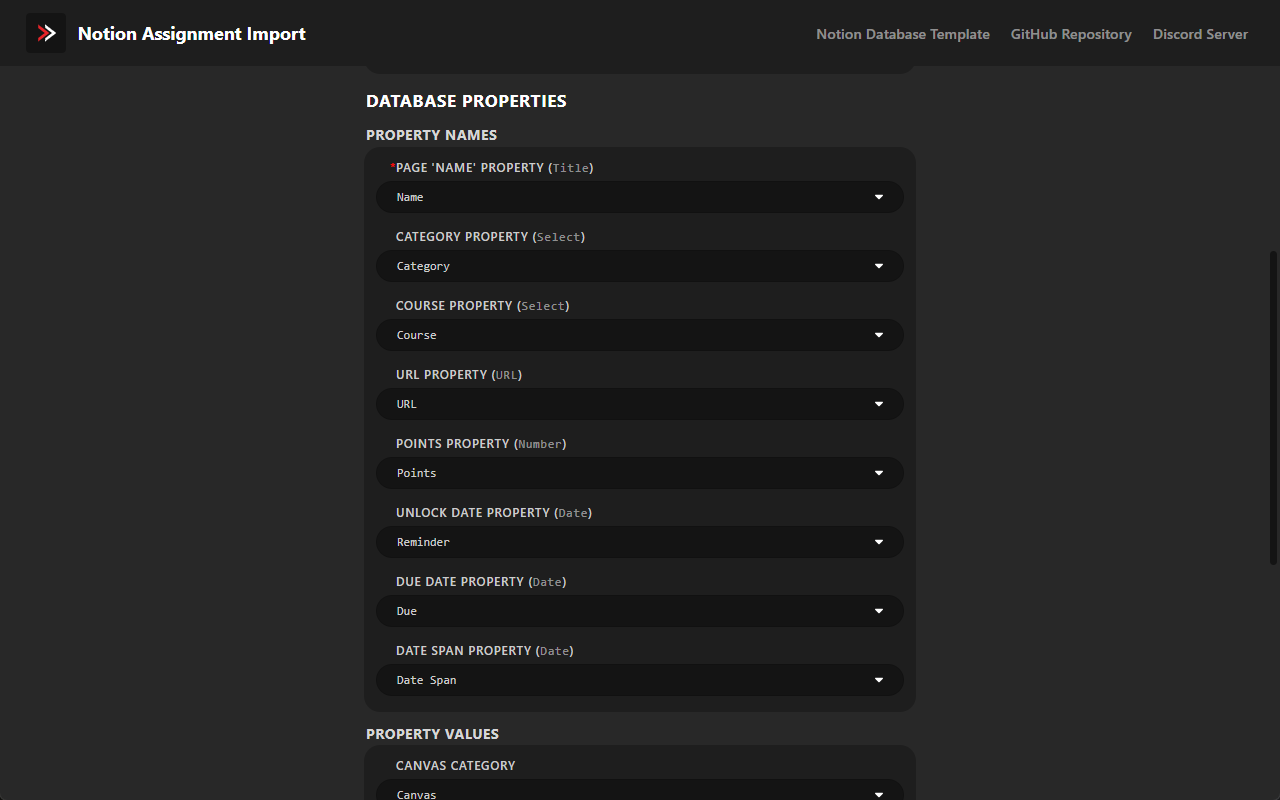Open the Canvas Category dropdown
The width and height of the screenshot is (1280, 800).
(x=640, y=790)
